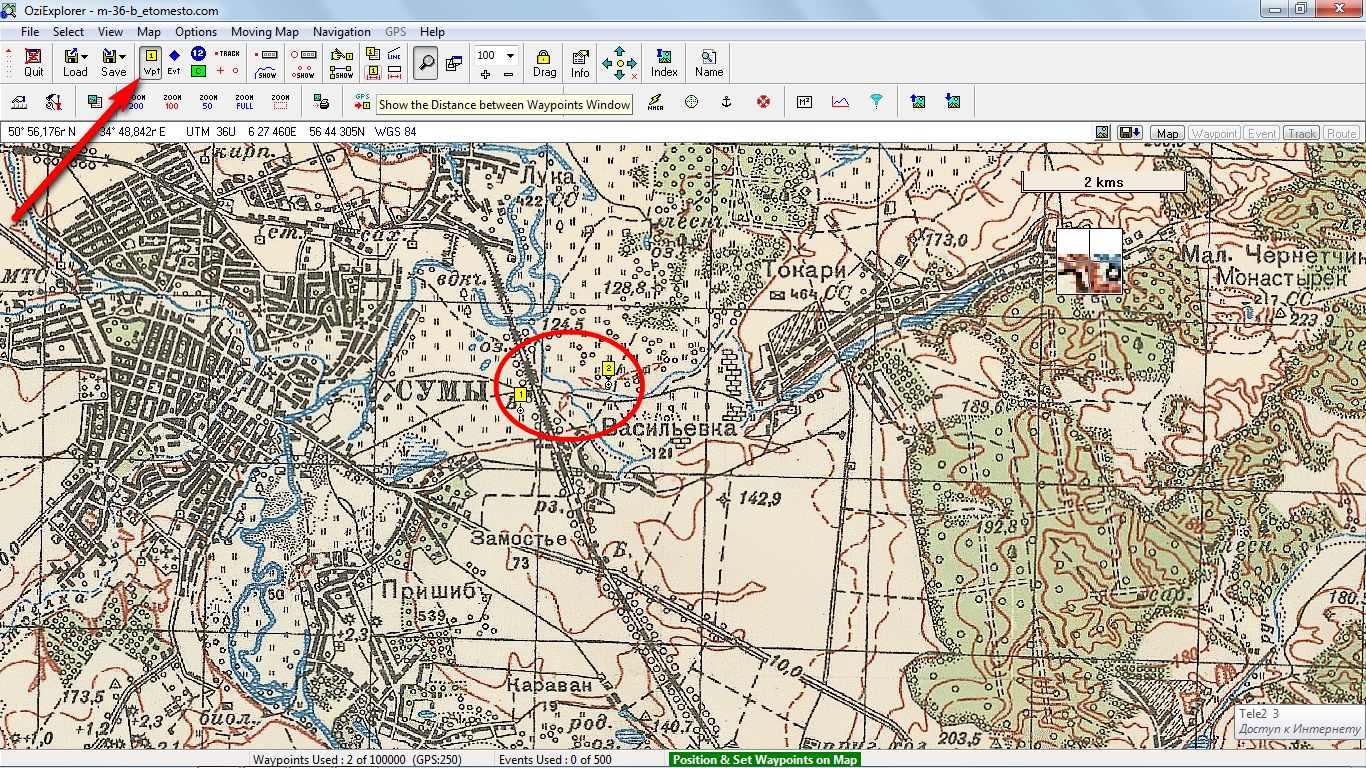Click the map icon with up arrow
The height and width of the screenshot is (768, 1366).
click(x=918, y=101)
